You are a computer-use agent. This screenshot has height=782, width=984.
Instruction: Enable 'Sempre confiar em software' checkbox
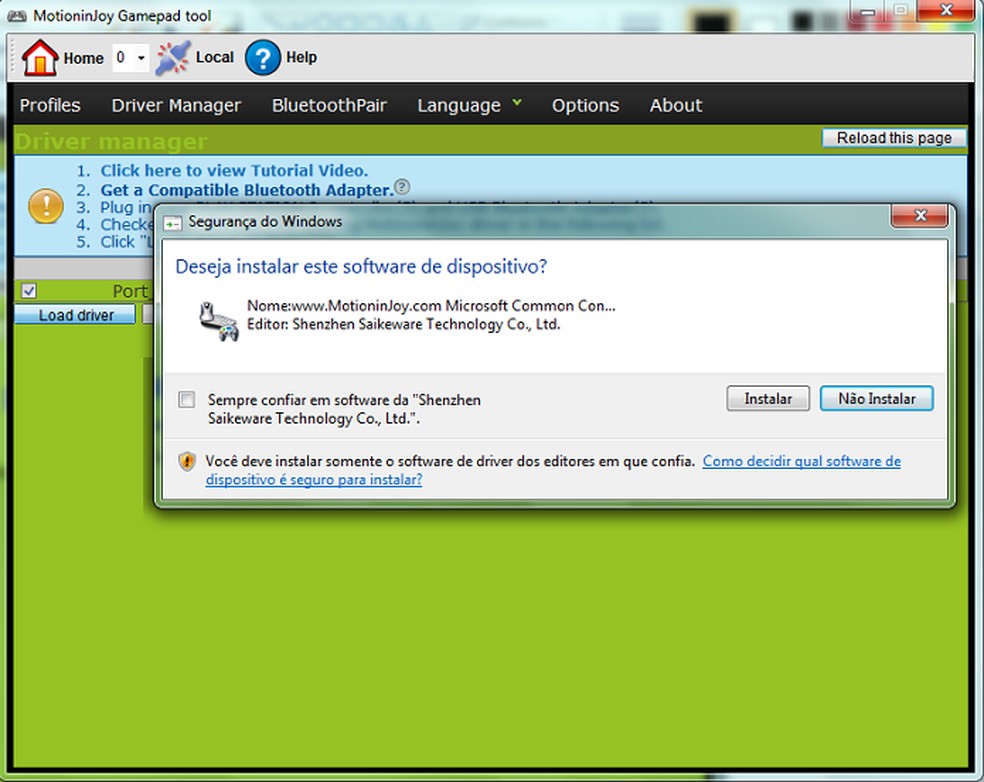tap(186, 400)
